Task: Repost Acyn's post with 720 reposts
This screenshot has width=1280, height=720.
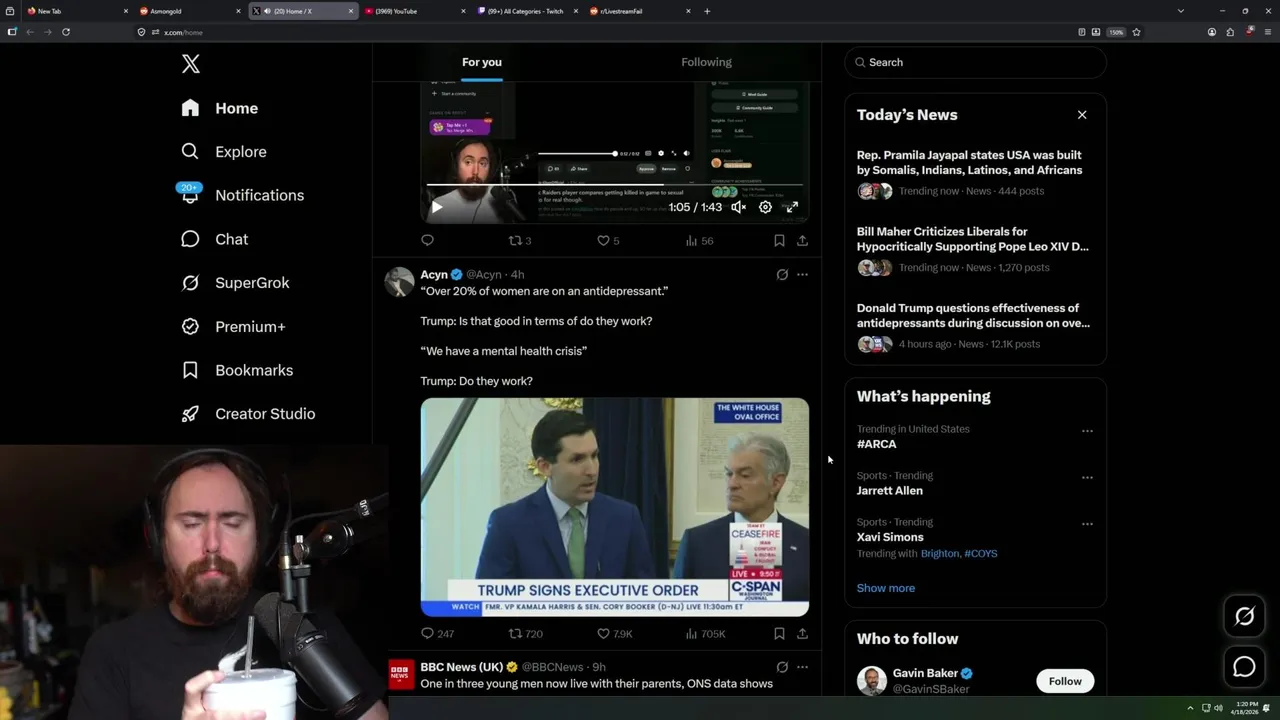Action: click(526, 634)
